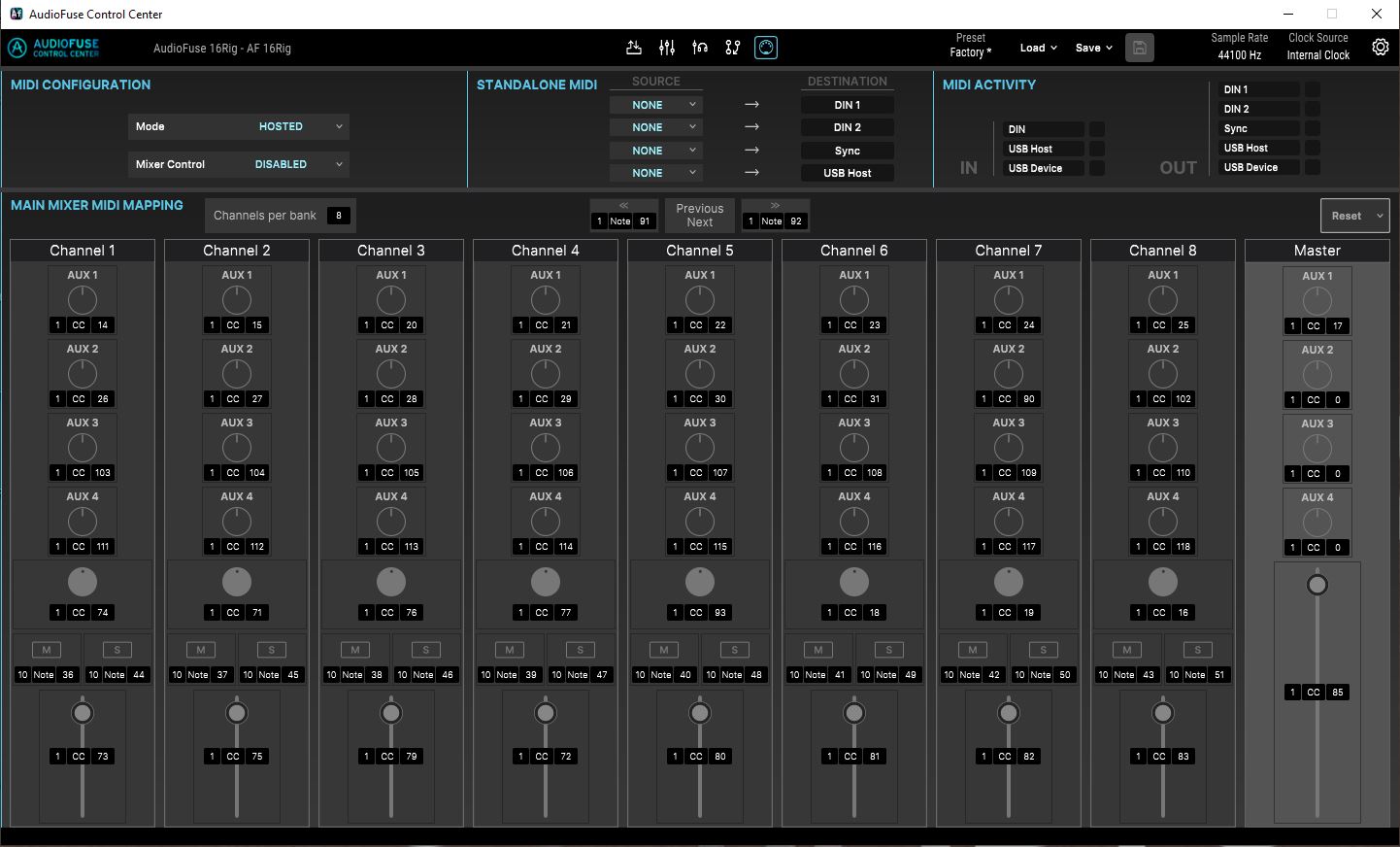Solo Channel 5 with its S button
This screenshot has height=847, width=1400.
click(x=734, y=649)
